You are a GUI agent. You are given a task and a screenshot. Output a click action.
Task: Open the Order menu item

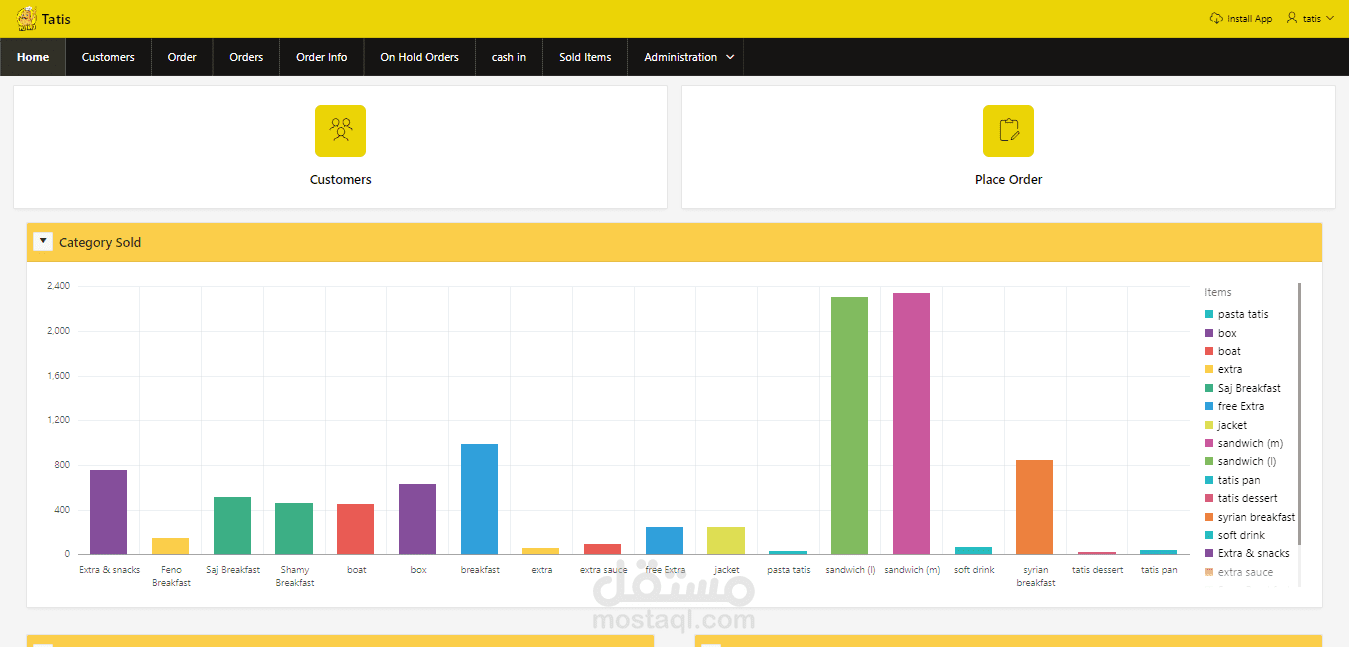182,57
